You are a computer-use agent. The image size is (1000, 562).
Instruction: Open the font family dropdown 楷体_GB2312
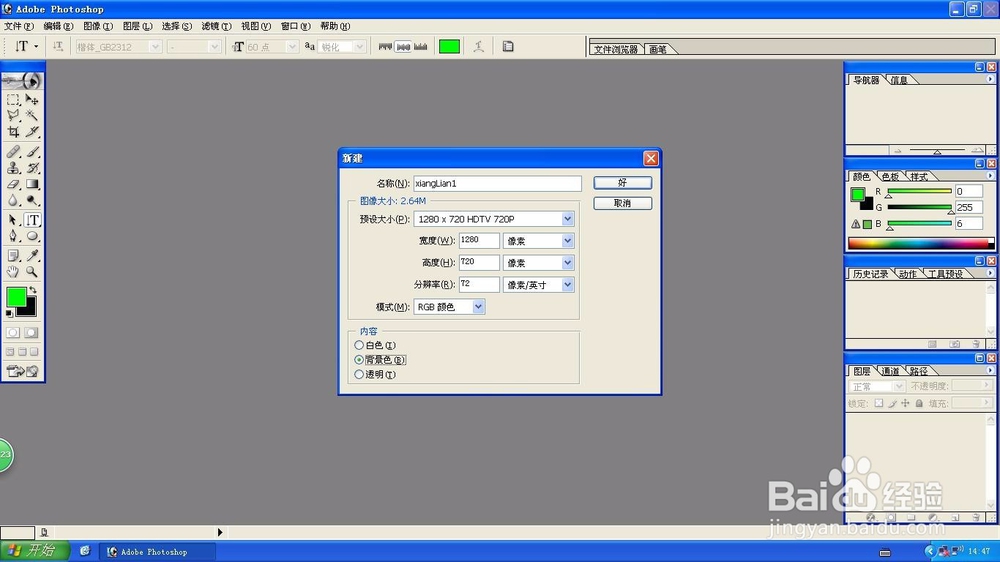[155, 47]
